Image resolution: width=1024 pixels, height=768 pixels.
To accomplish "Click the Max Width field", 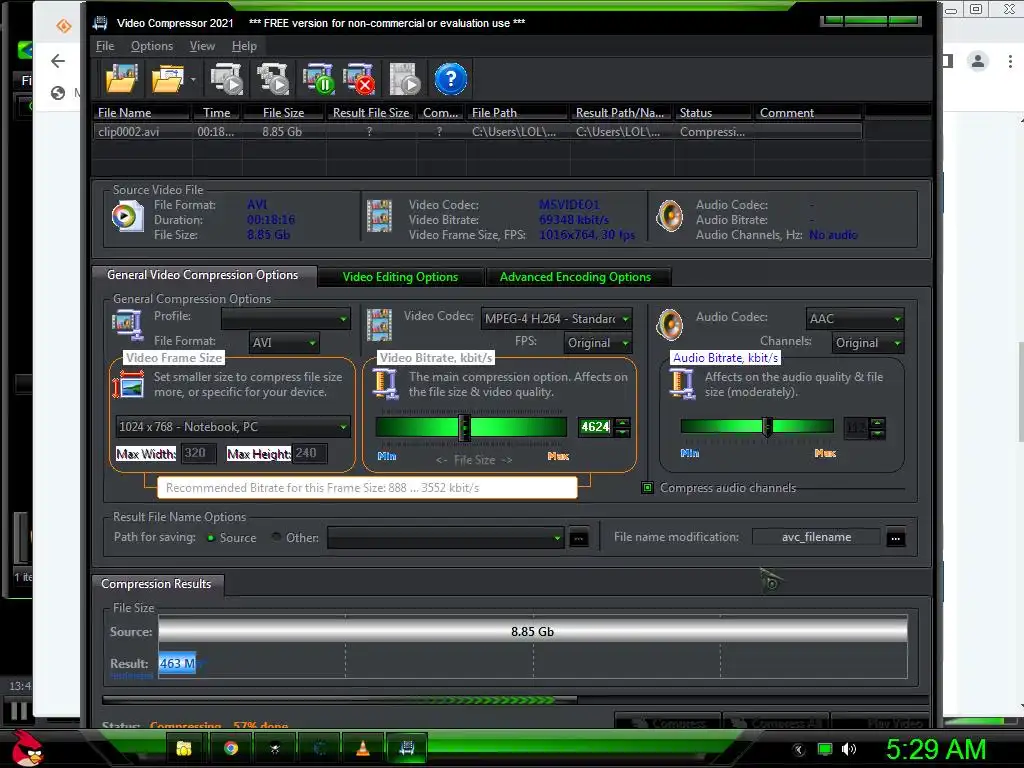I will 199,453.
